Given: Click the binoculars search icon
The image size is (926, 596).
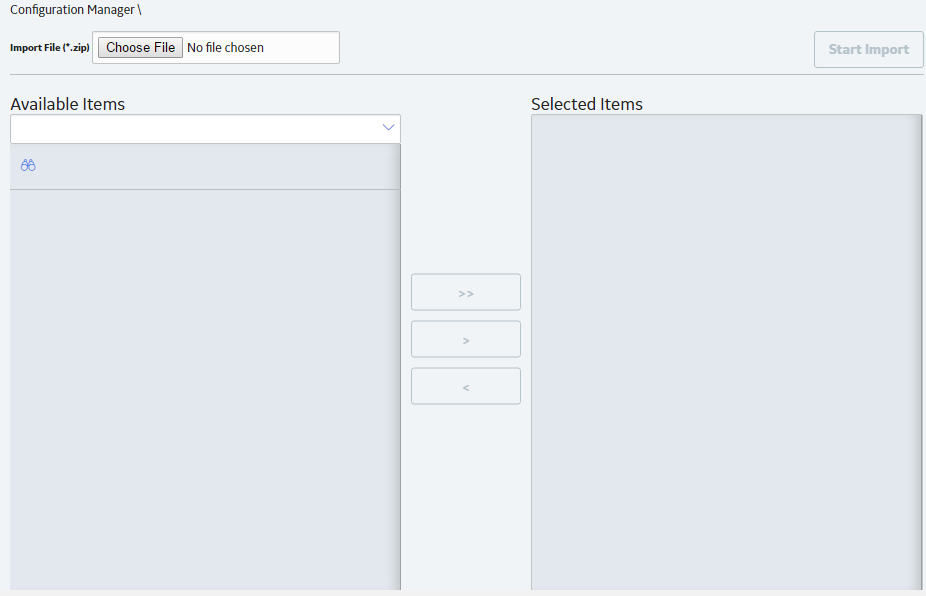Looking at the screenshot, I should 28,165.
